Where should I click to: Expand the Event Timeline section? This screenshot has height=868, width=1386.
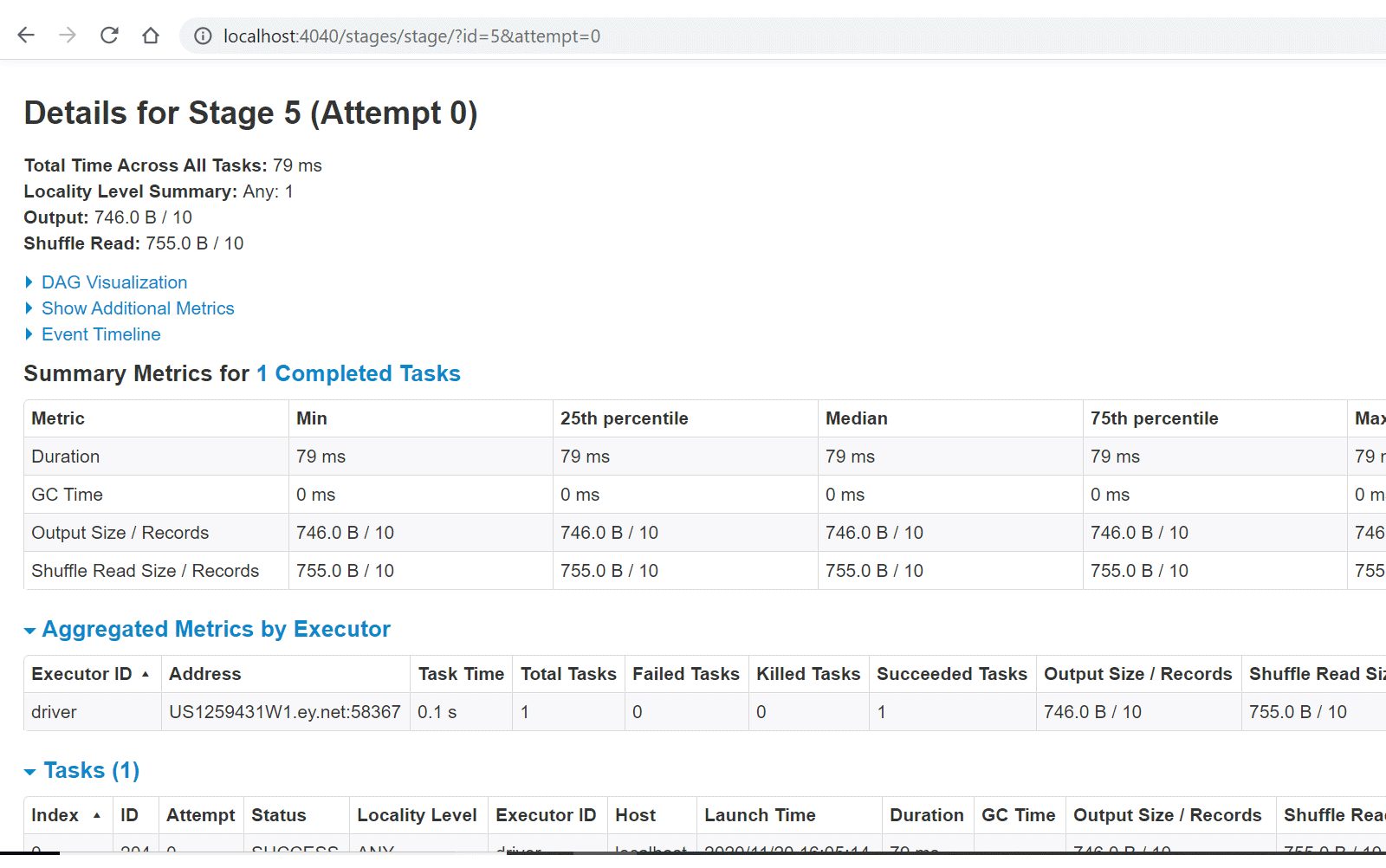[100, 334]
